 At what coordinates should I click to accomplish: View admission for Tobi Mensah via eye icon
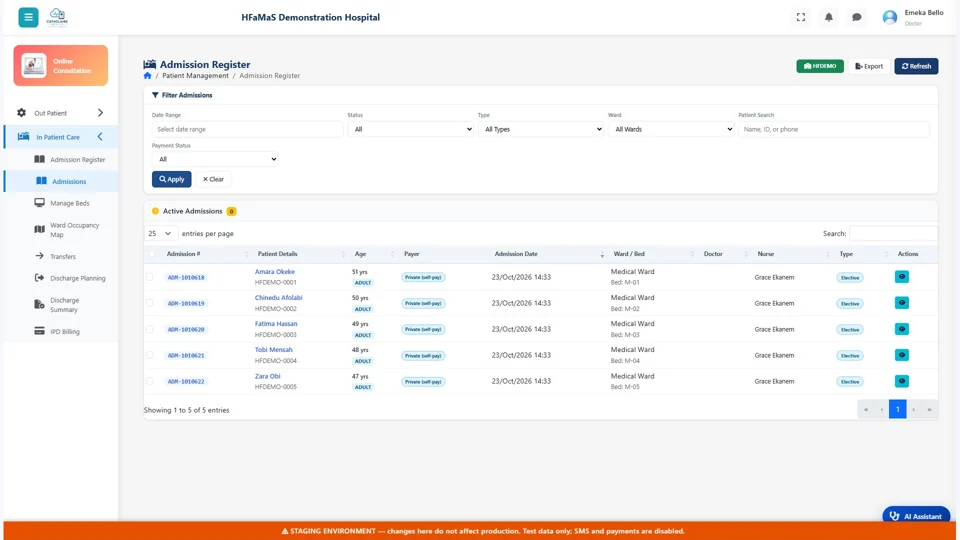point(901,355)
